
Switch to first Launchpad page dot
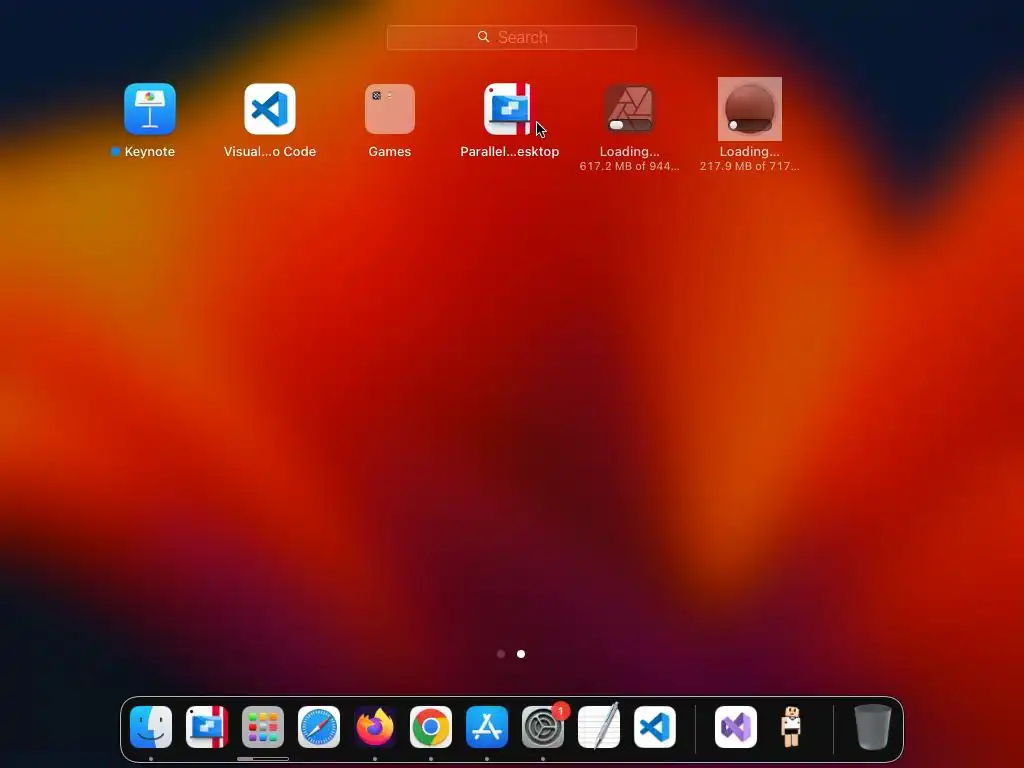[x=501, y=654]
